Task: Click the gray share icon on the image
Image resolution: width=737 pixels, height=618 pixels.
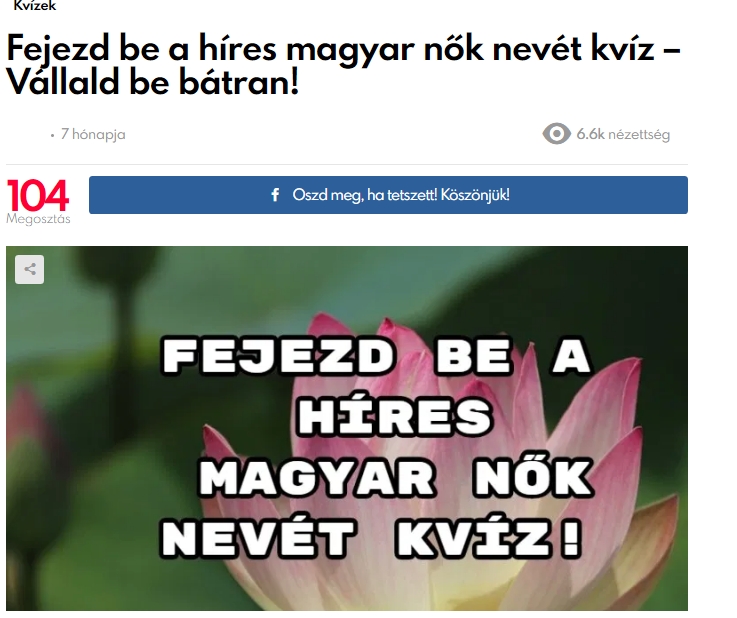Action: pos(30,269)
